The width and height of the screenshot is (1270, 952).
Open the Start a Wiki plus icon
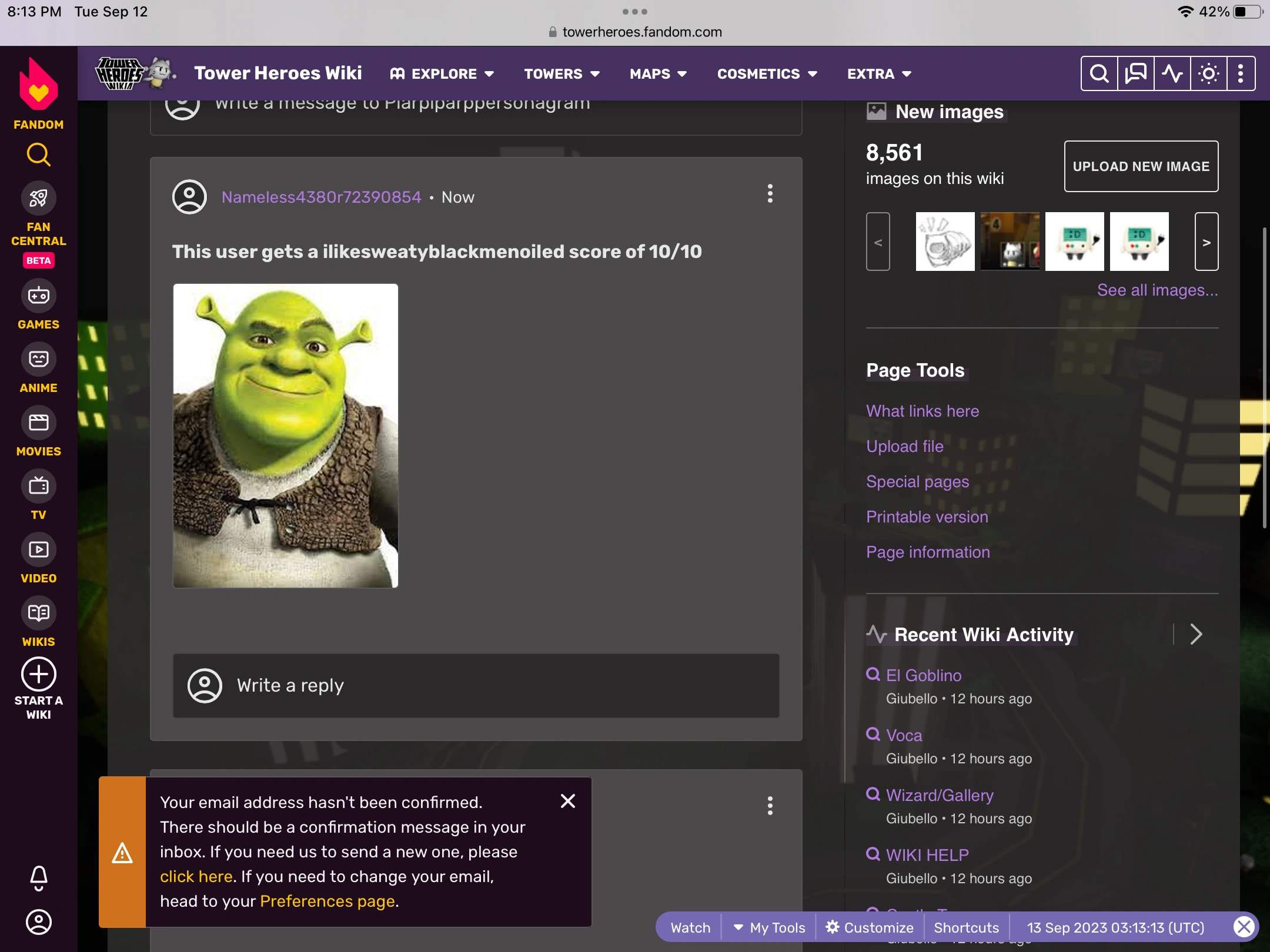click(38, 675)
